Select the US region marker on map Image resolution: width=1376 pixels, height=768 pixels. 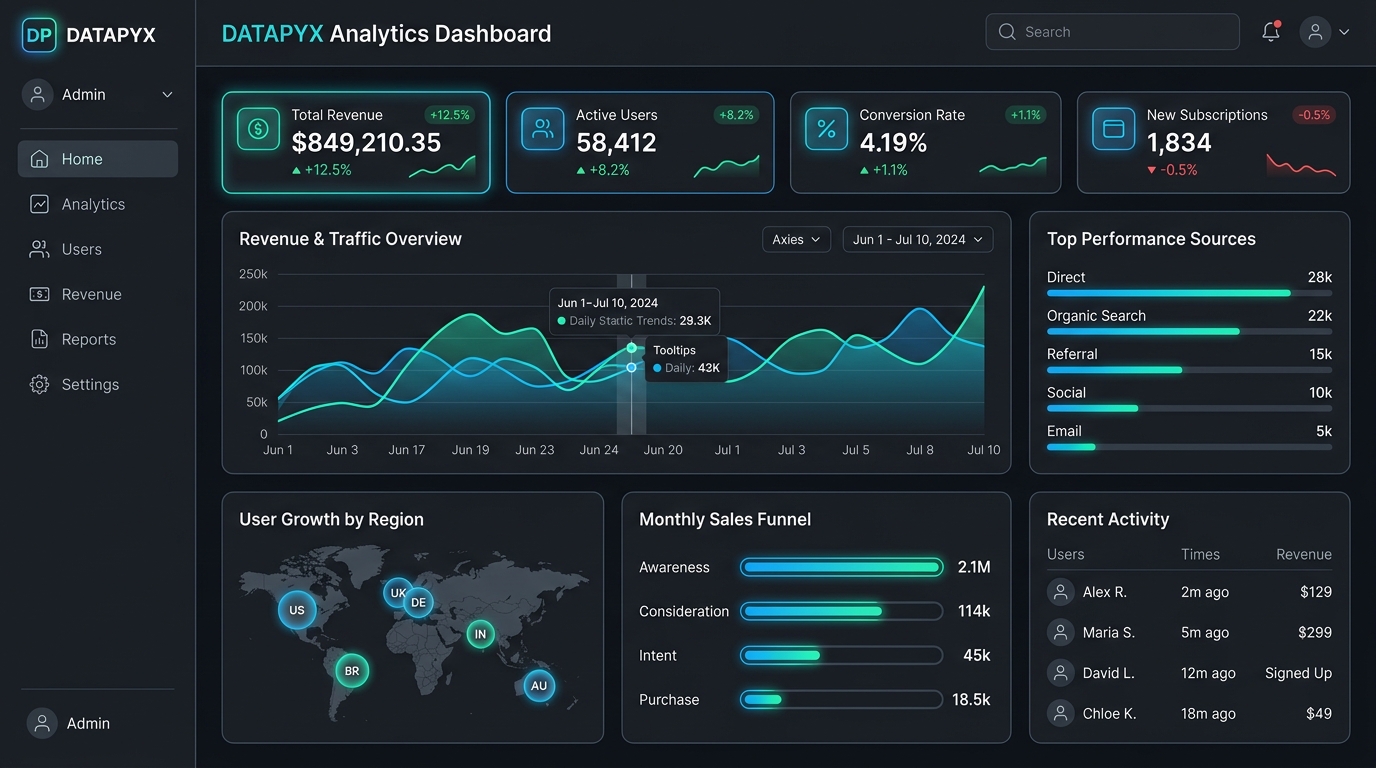click(297, 610)
